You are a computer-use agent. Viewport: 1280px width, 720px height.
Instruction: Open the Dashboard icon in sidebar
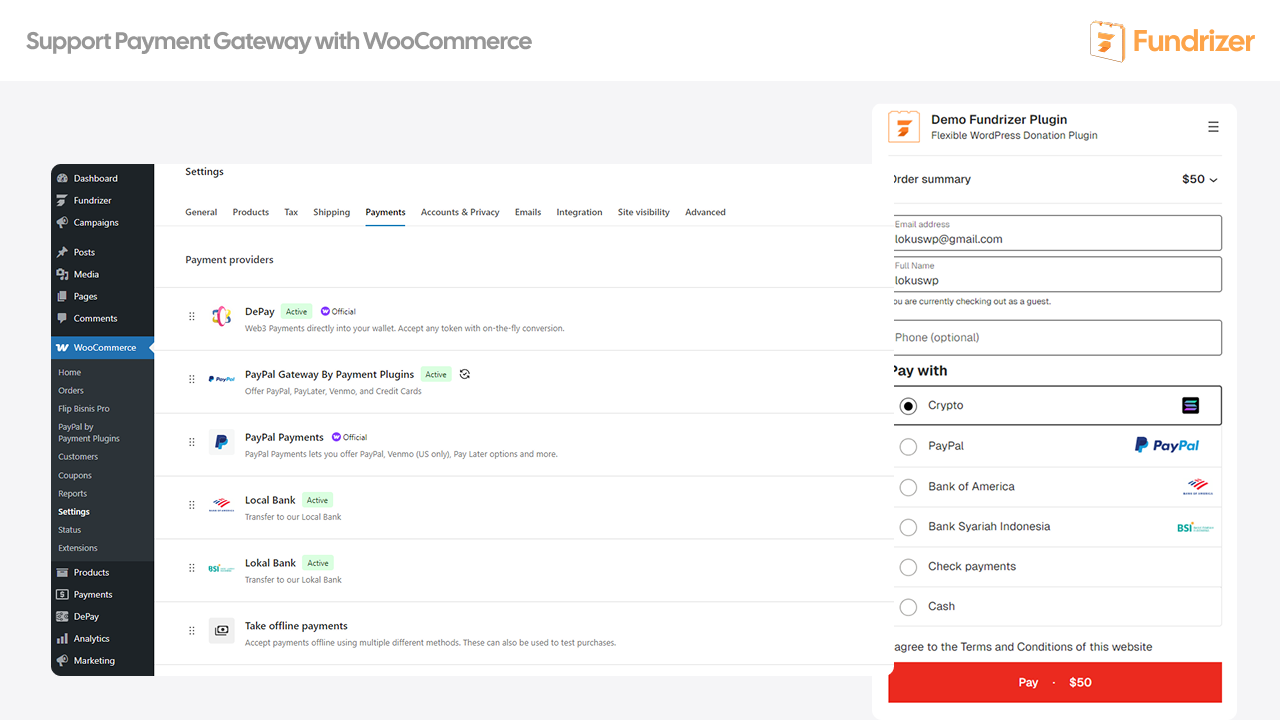63,178
